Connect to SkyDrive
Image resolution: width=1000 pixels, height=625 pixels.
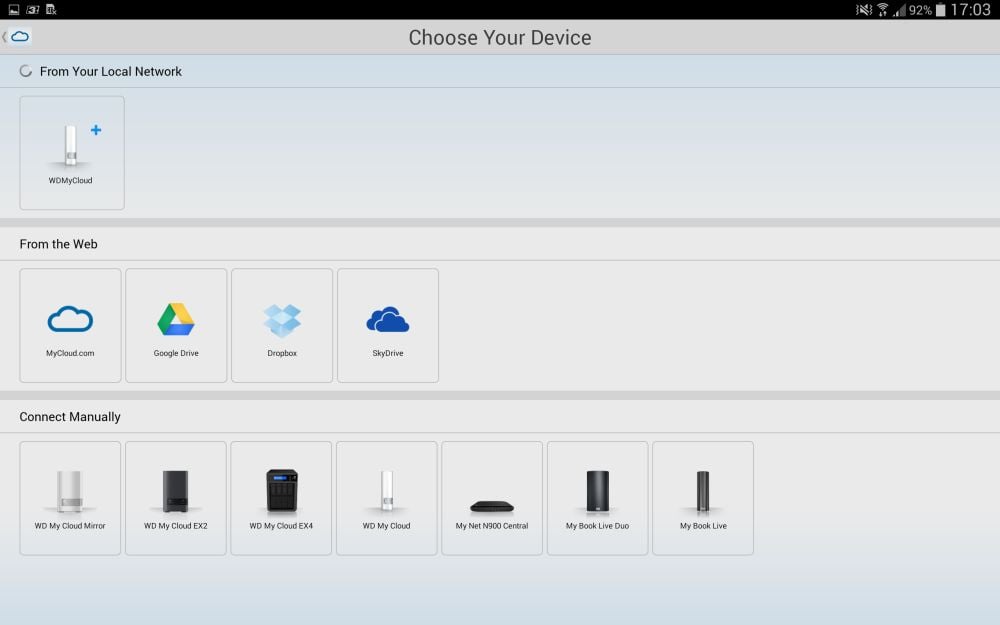click(x=388, y=325)
